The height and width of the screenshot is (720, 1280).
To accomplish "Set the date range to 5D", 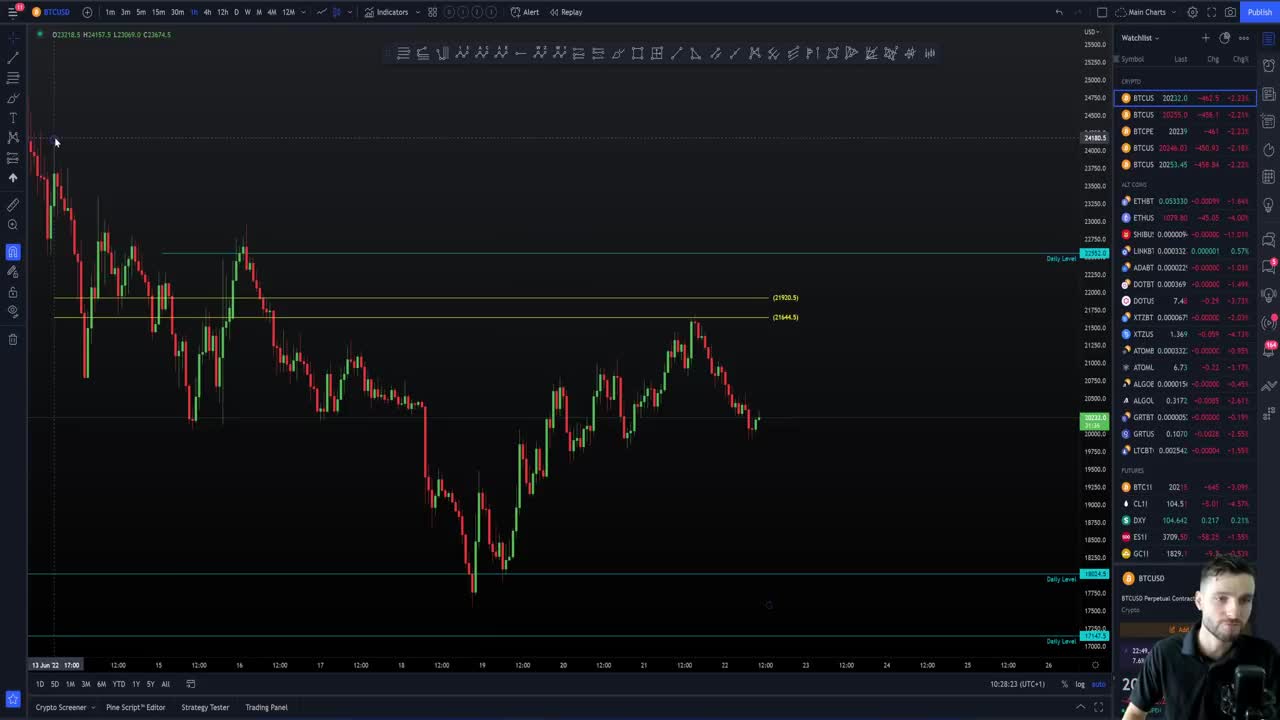I will [x=55, y=684].
